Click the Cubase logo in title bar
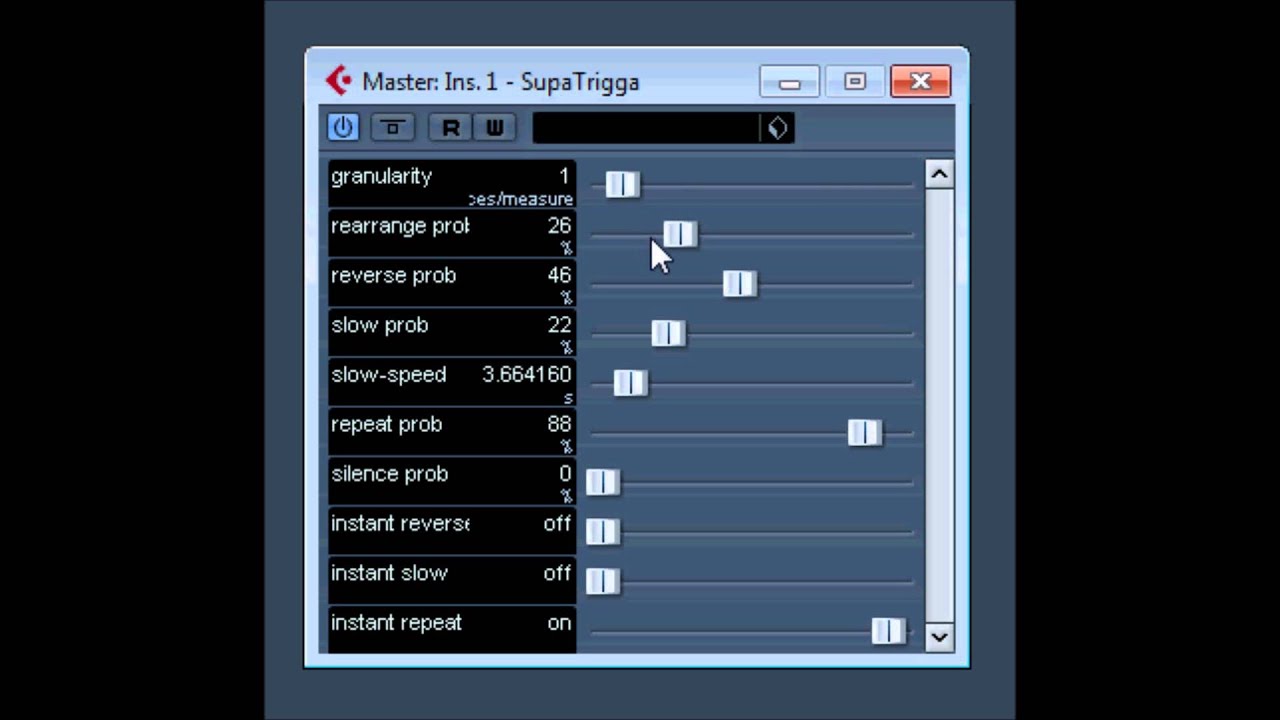This screenshot has height=720, width=1280. pos(339,81)
